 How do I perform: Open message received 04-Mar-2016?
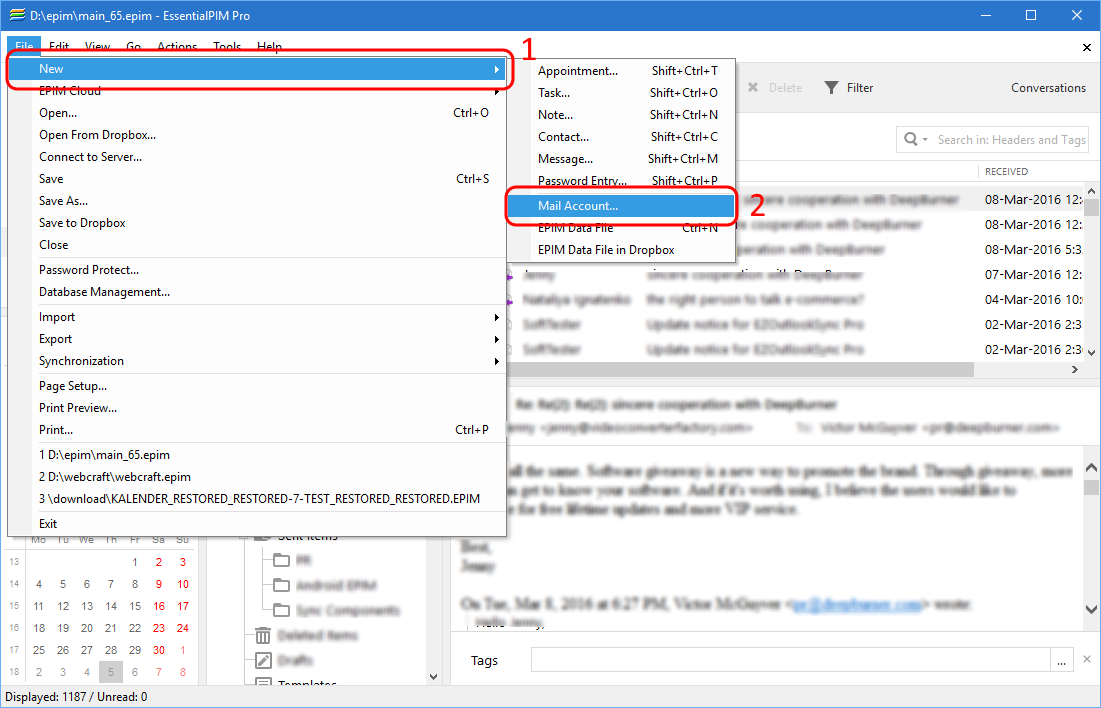click(x=795, y=300)
